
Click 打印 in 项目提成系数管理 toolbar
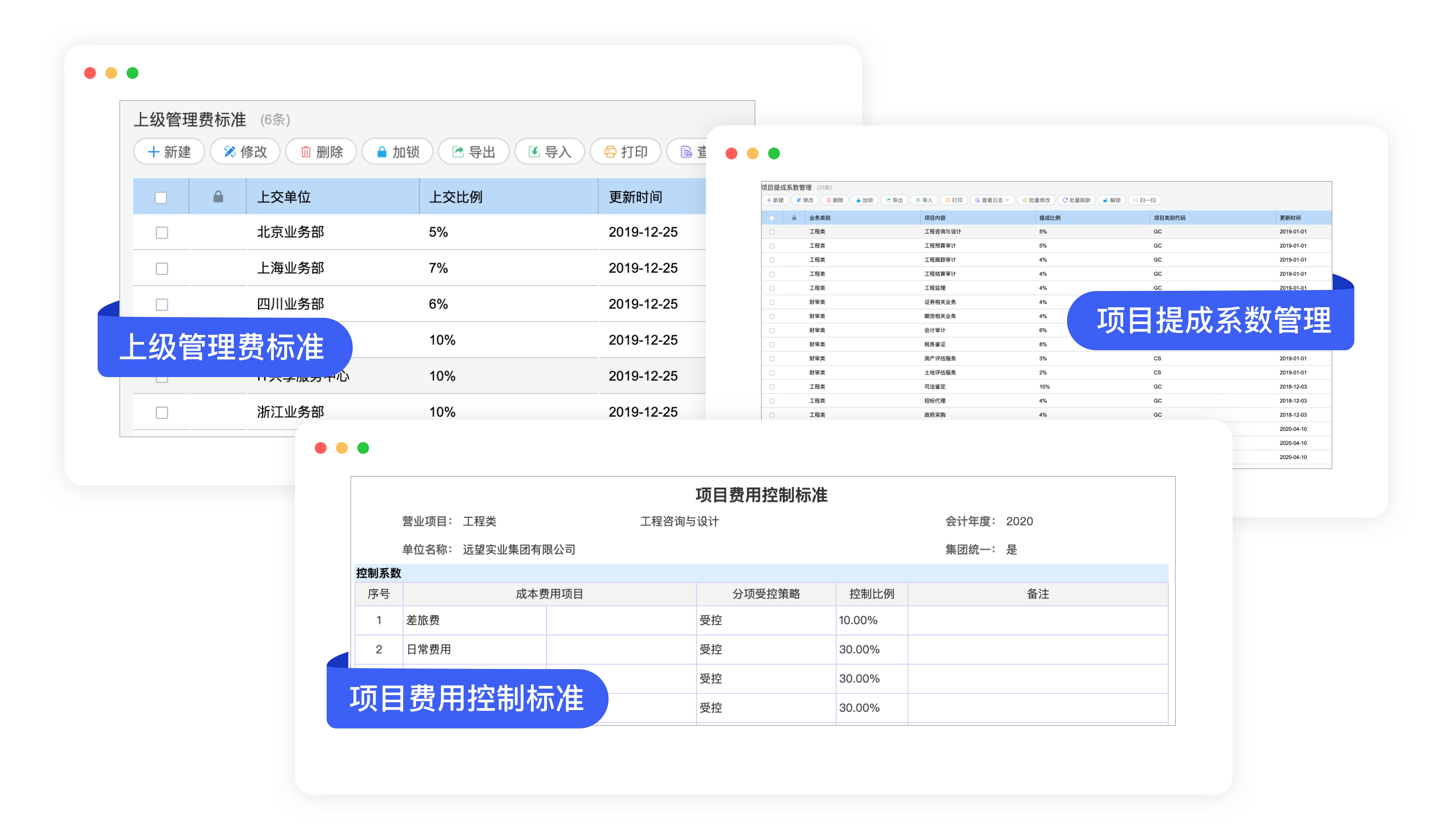[x=954, y=200]
